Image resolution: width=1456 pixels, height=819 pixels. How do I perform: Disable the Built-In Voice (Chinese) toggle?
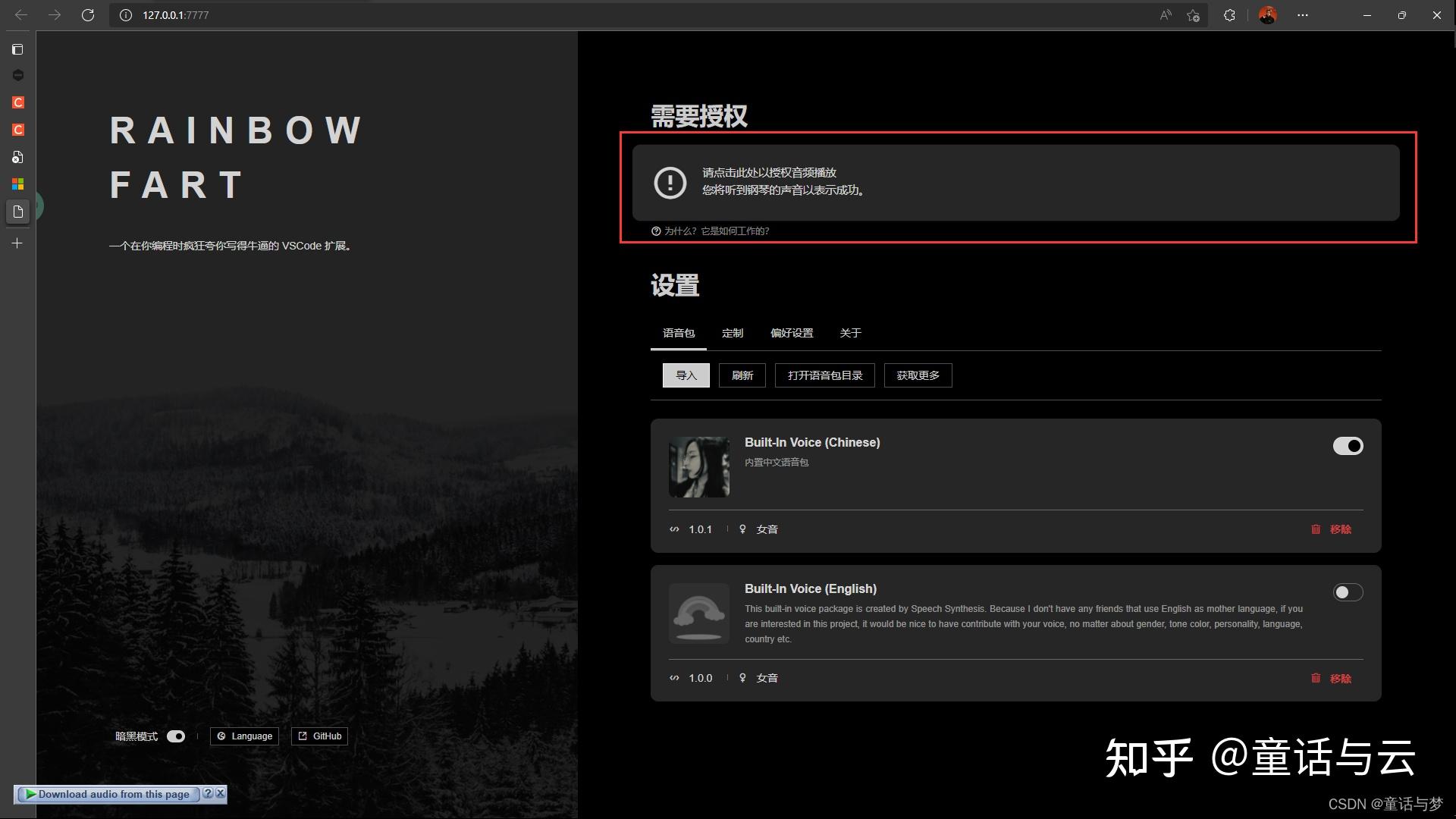[1348, 446]
